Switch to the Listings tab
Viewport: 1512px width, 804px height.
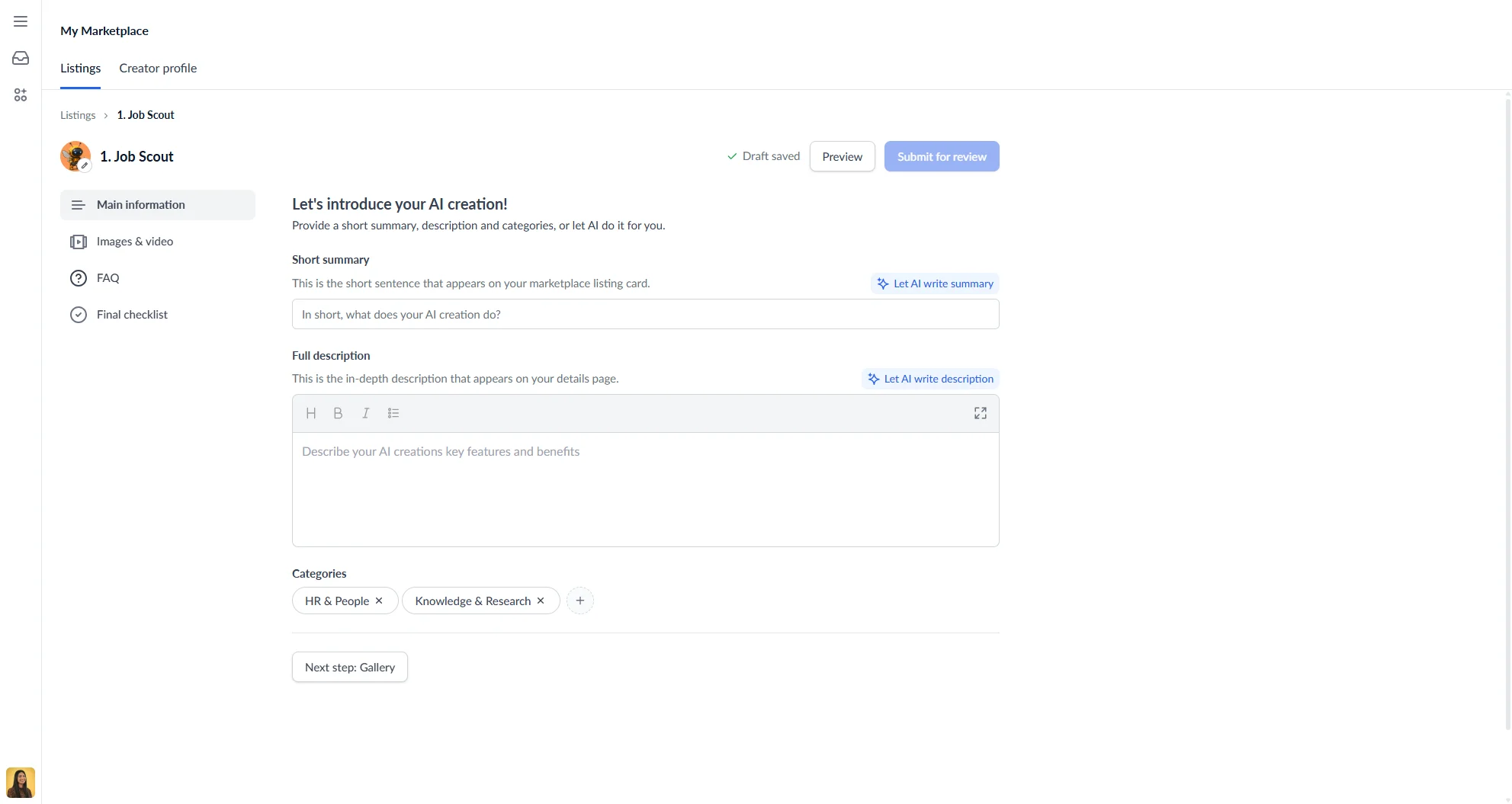click(x=80, y=68)
